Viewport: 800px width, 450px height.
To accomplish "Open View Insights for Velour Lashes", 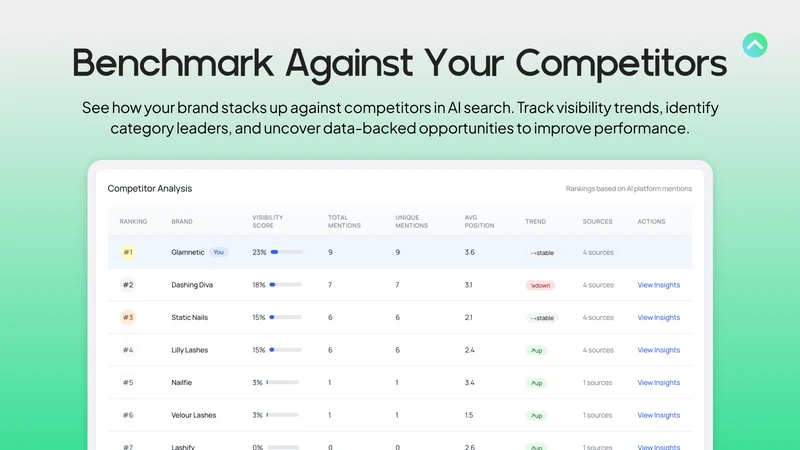I will [658, 415].
